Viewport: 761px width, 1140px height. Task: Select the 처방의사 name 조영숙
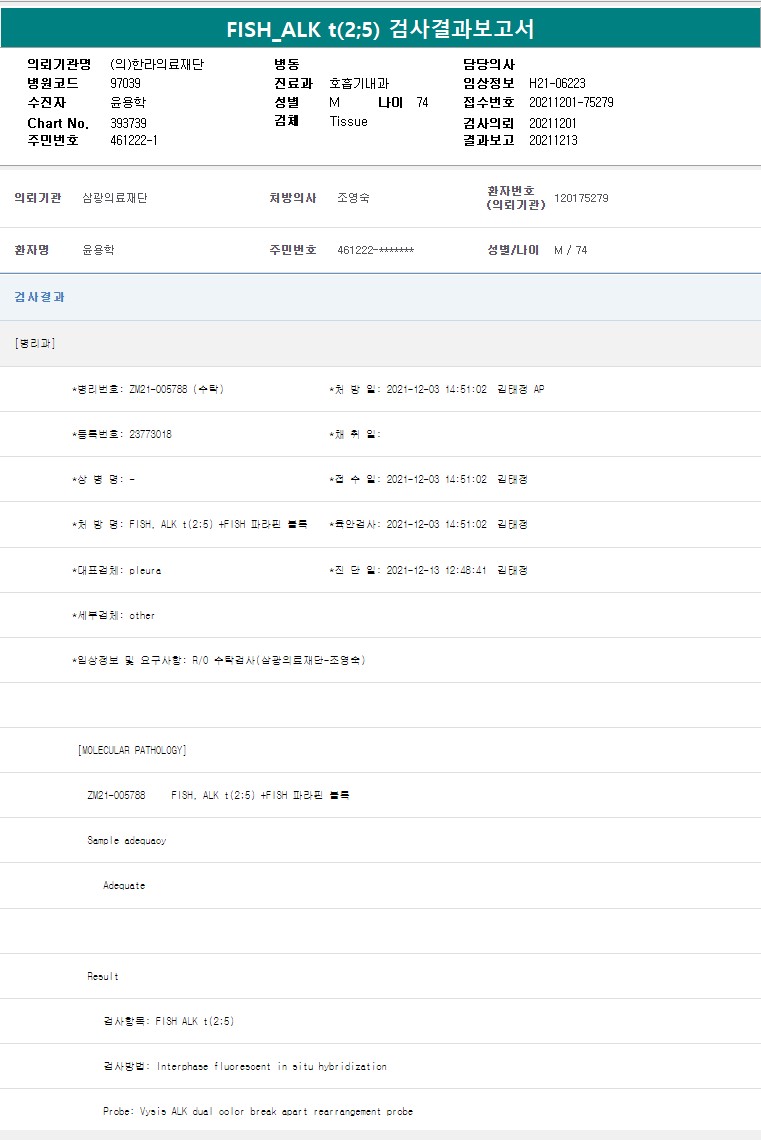pos(353,199)
